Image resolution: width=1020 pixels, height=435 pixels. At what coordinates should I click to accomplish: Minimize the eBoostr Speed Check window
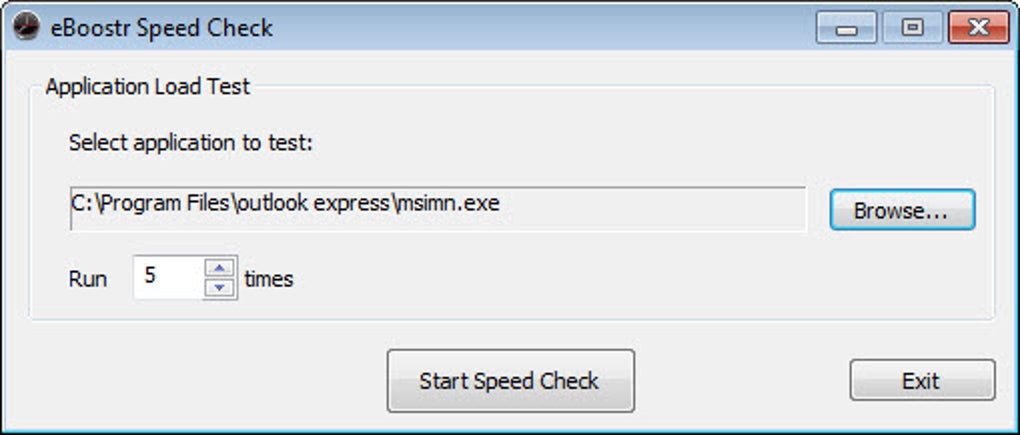(x=848, y=29)
